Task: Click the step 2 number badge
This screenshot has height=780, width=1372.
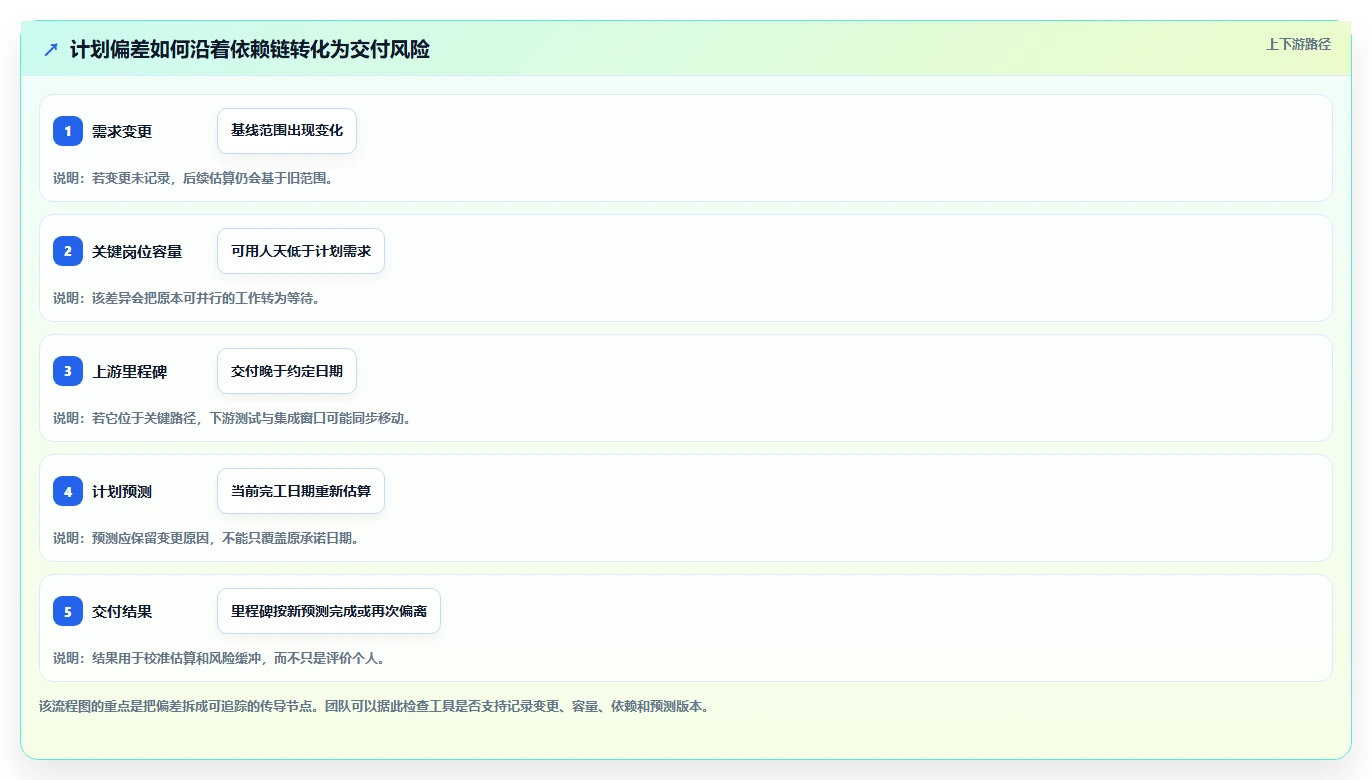Action: pos(68,251)
